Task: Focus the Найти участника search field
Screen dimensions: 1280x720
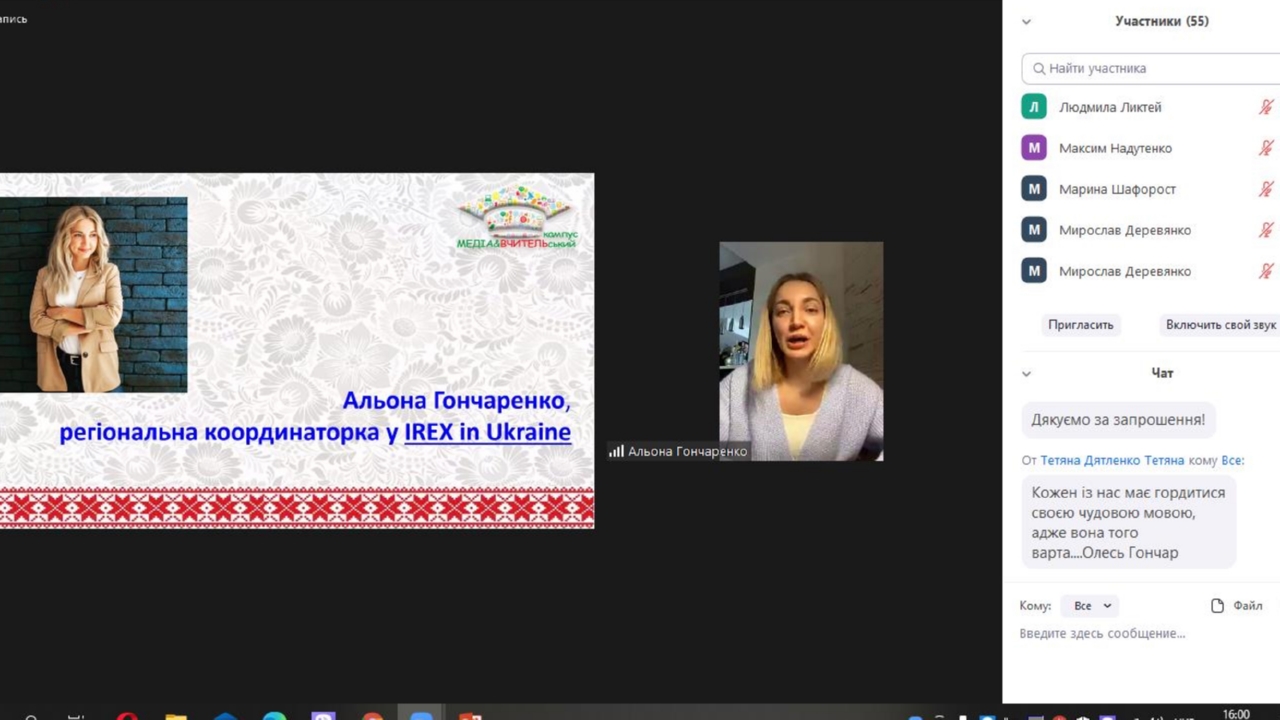Action: 1151,69
